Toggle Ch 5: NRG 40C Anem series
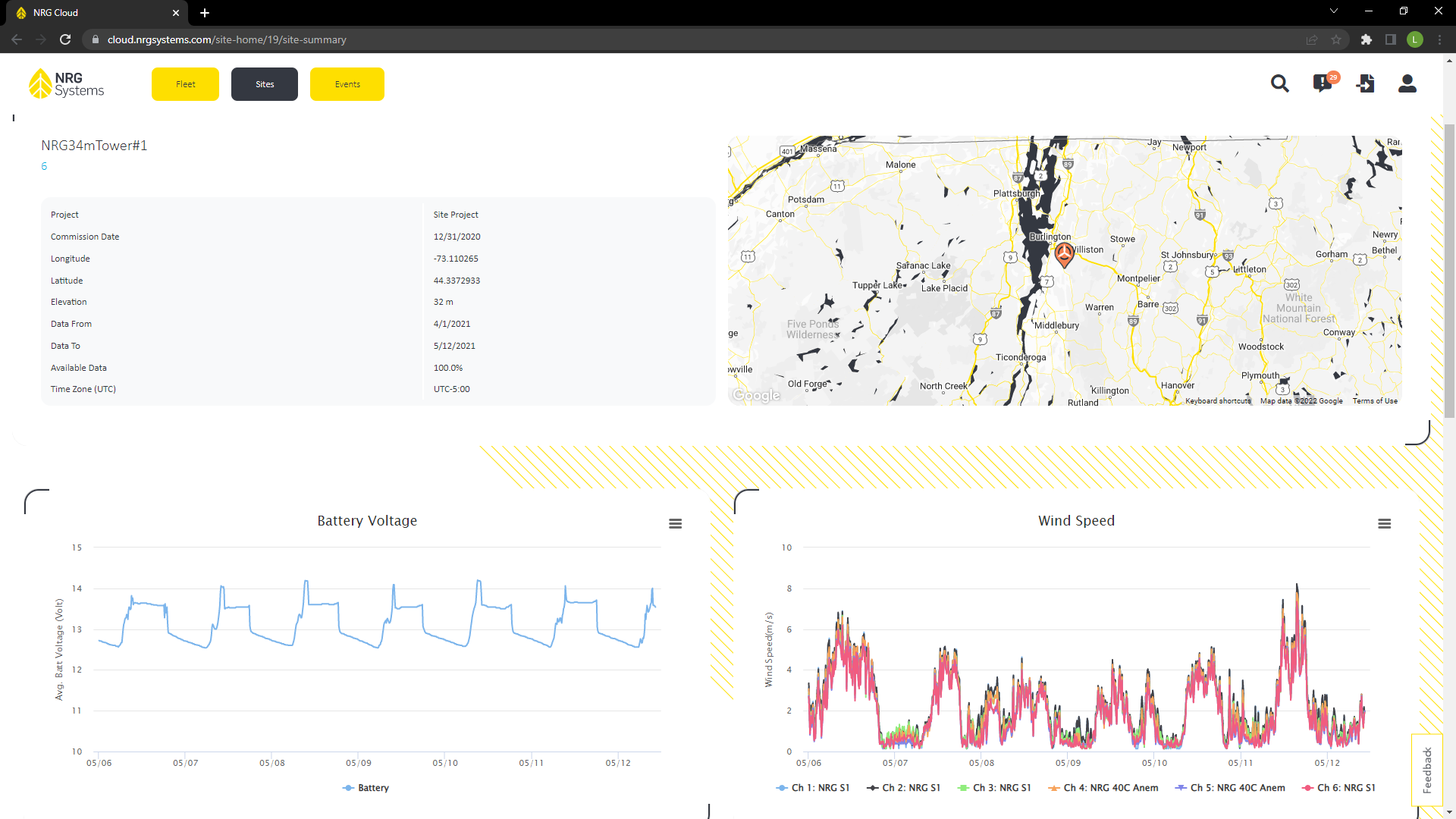This screenshot has width=1456, height=819. (x=1230, y=788)
